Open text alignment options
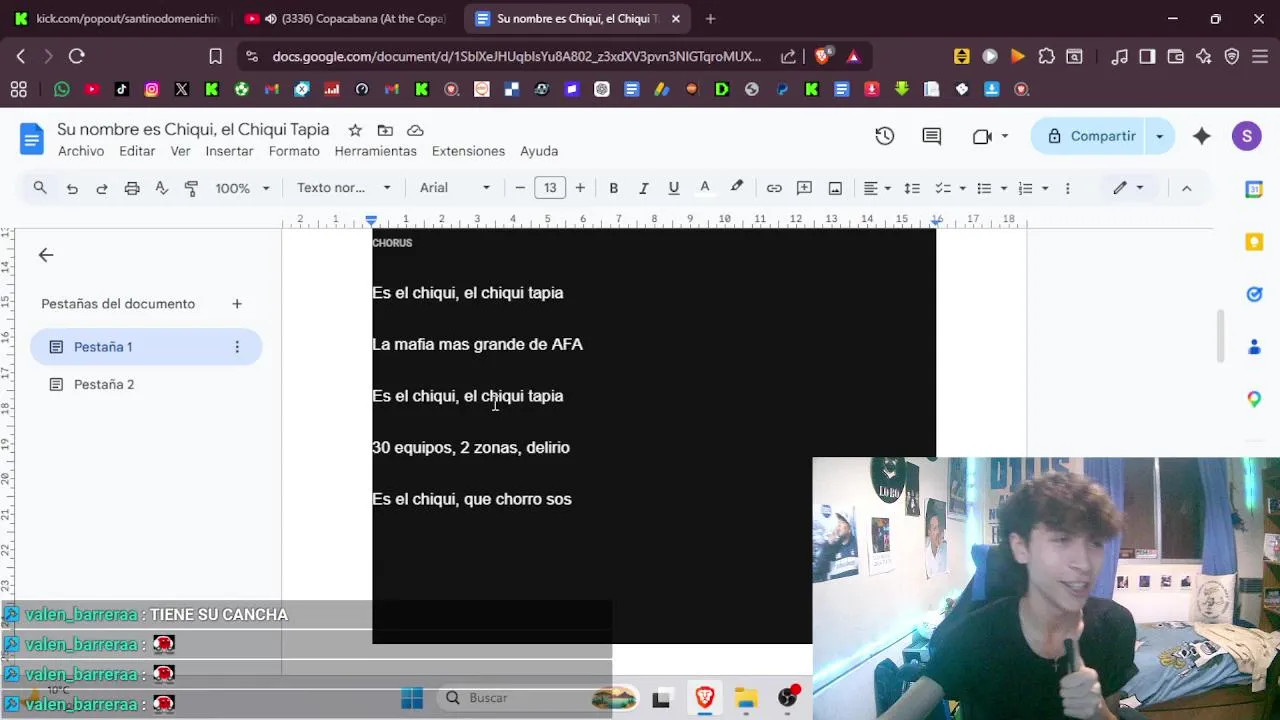This screenshot has width=1280, height=720. [877, 188]
